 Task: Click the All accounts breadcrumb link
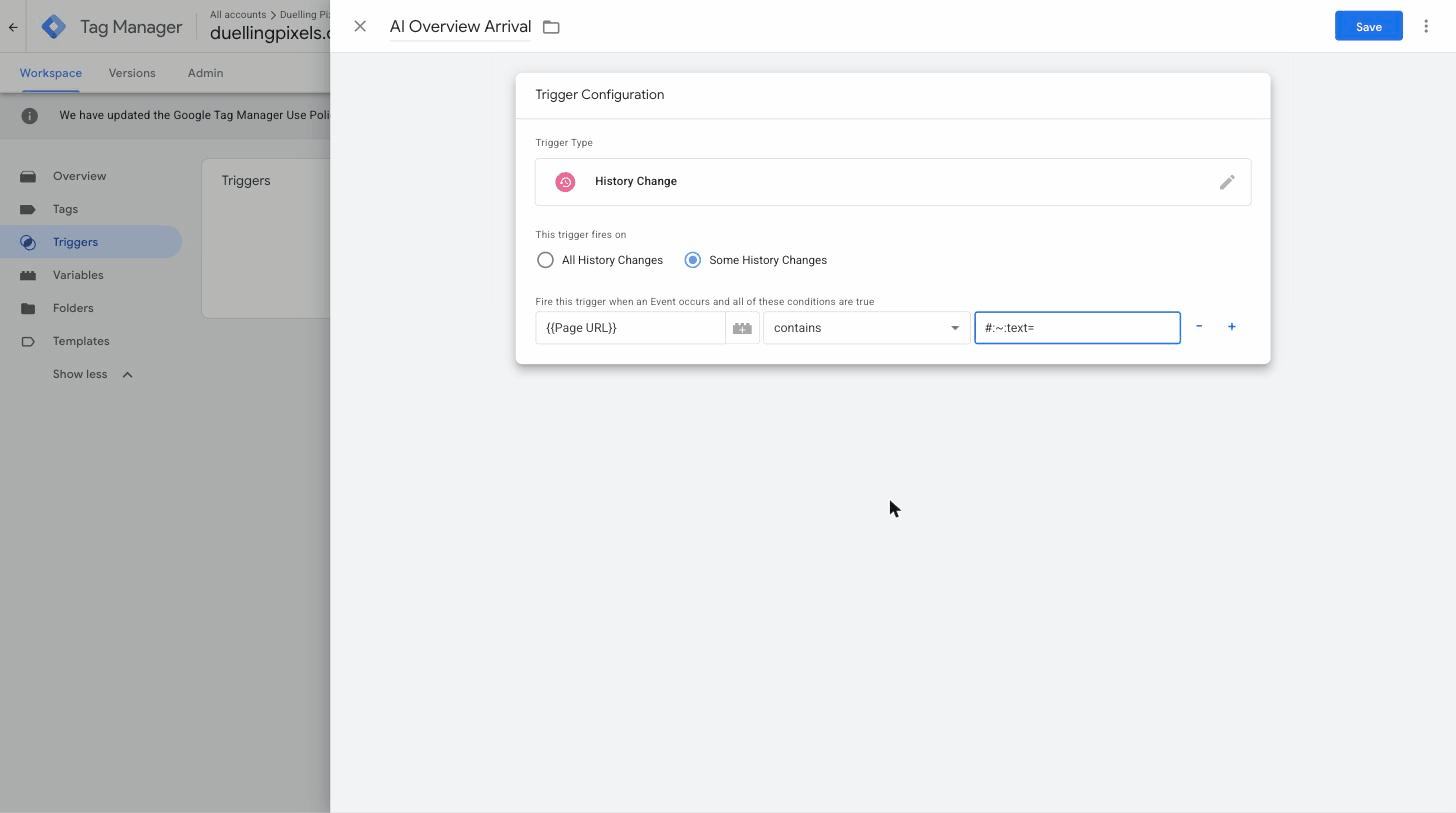point(238,15)
